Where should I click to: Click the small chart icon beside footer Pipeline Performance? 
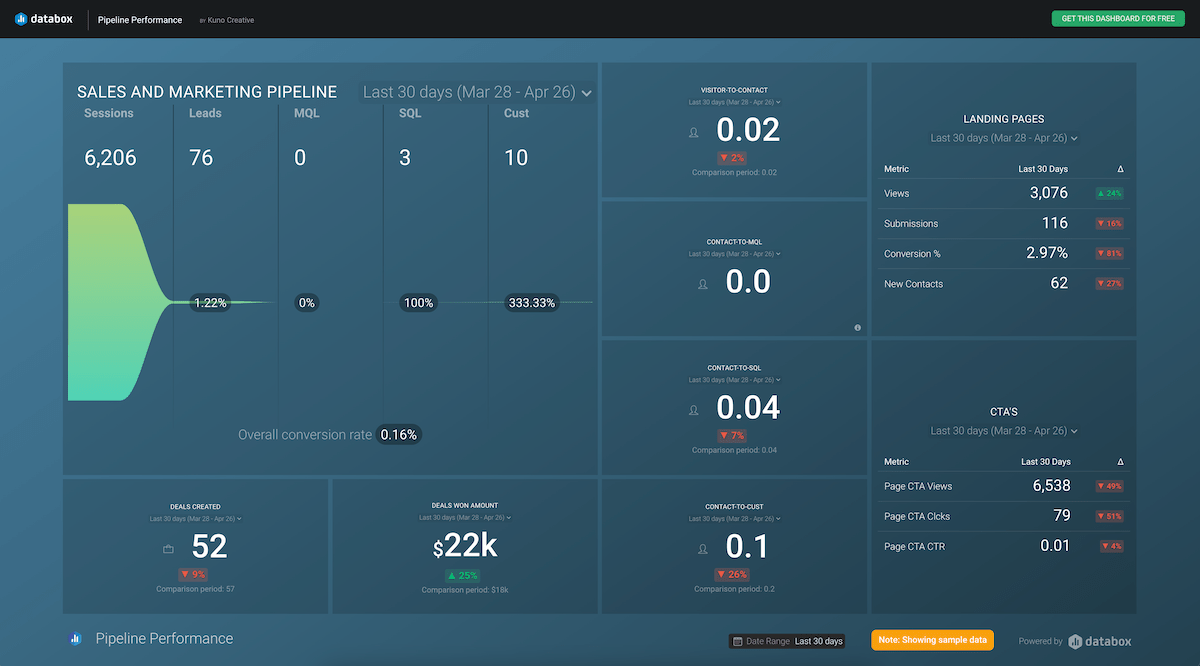75,638
